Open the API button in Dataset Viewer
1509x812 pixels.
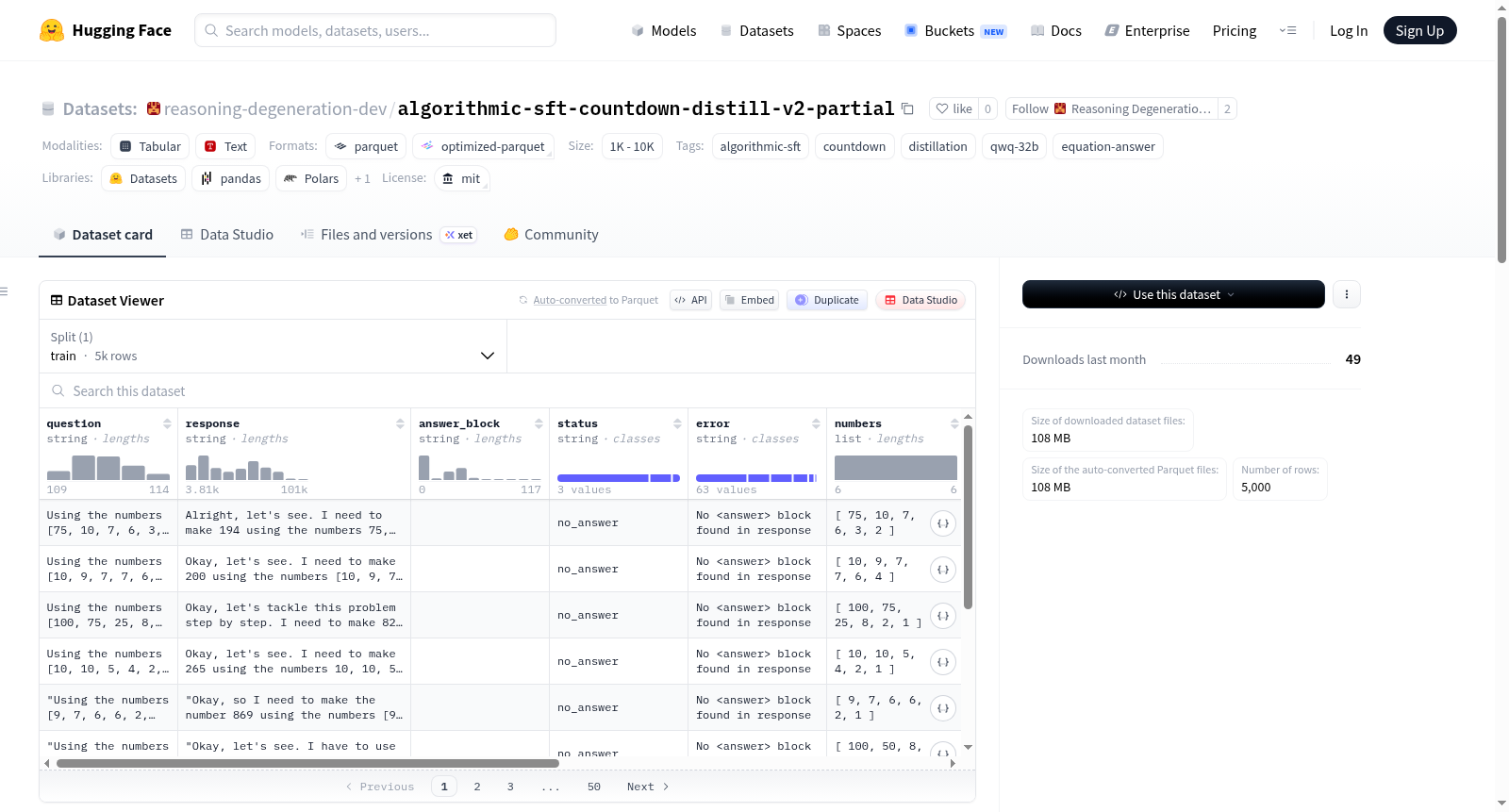point(690,300)
